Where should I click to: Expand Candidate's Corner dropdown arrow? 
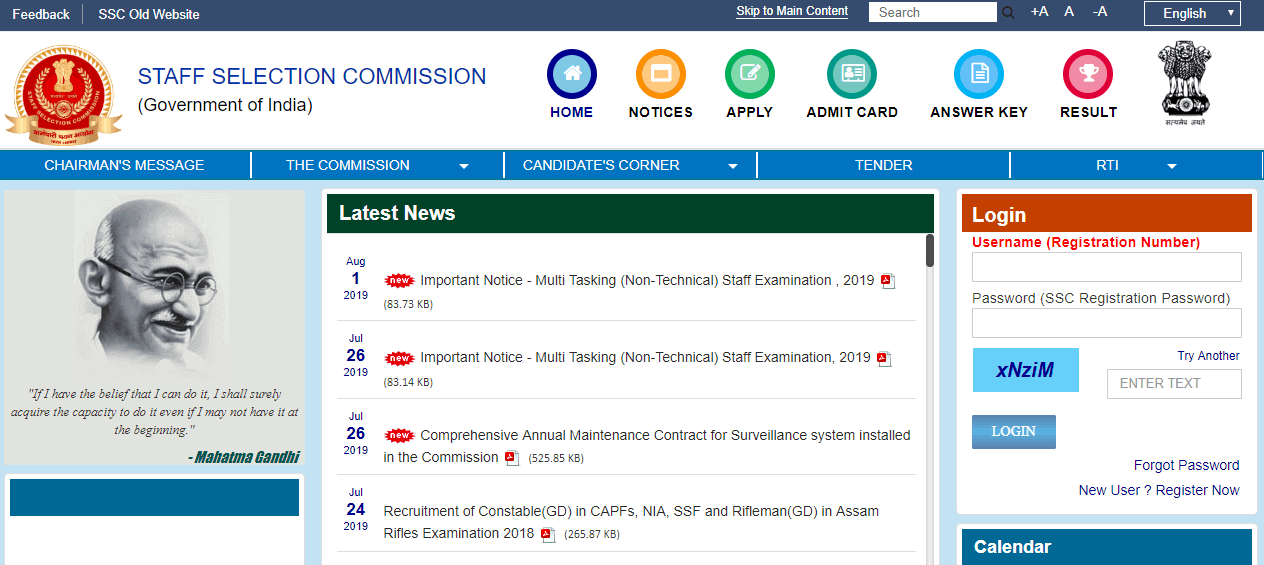click(733, 166)
